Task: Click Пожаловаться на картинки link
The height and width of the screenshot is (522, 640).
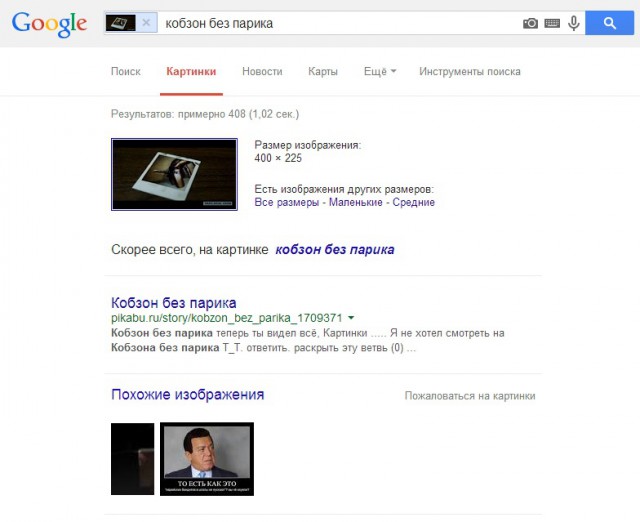Action: (x=470, y=396)
